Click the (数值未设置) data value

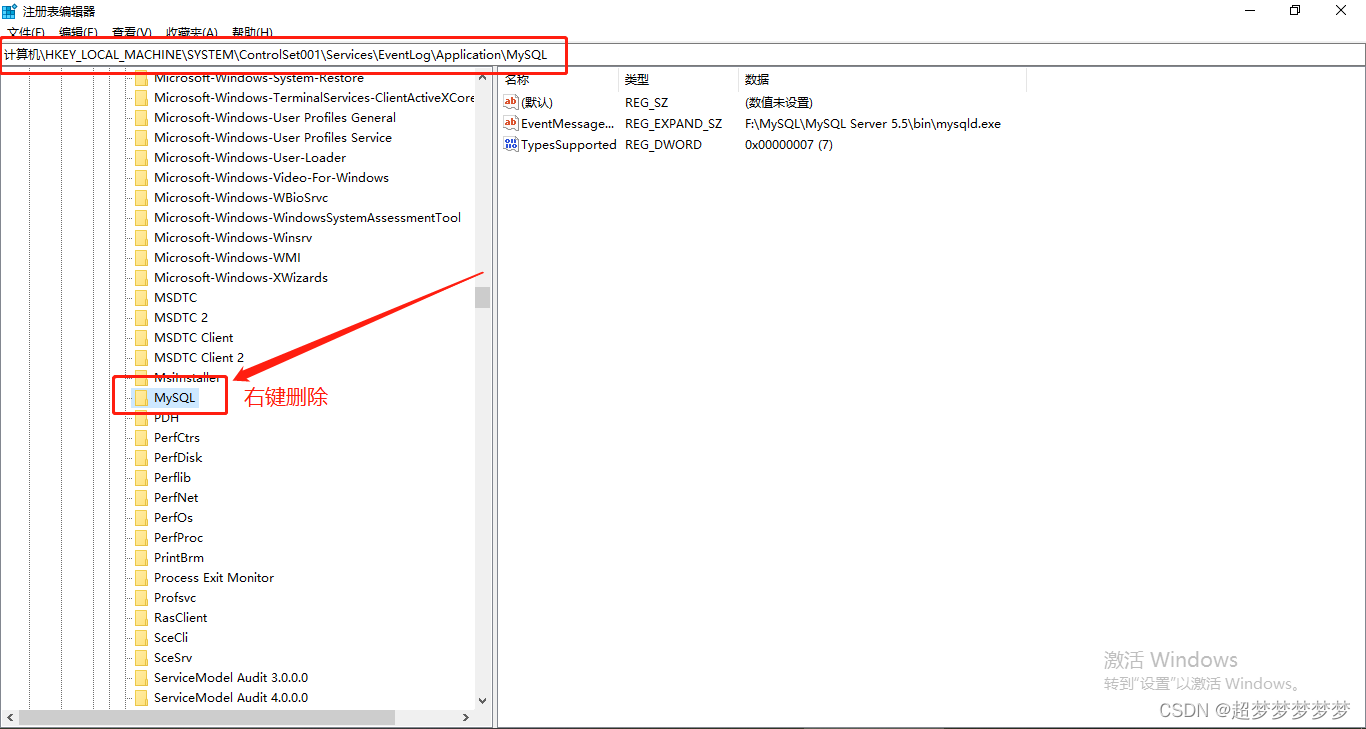tap(778, 103)
